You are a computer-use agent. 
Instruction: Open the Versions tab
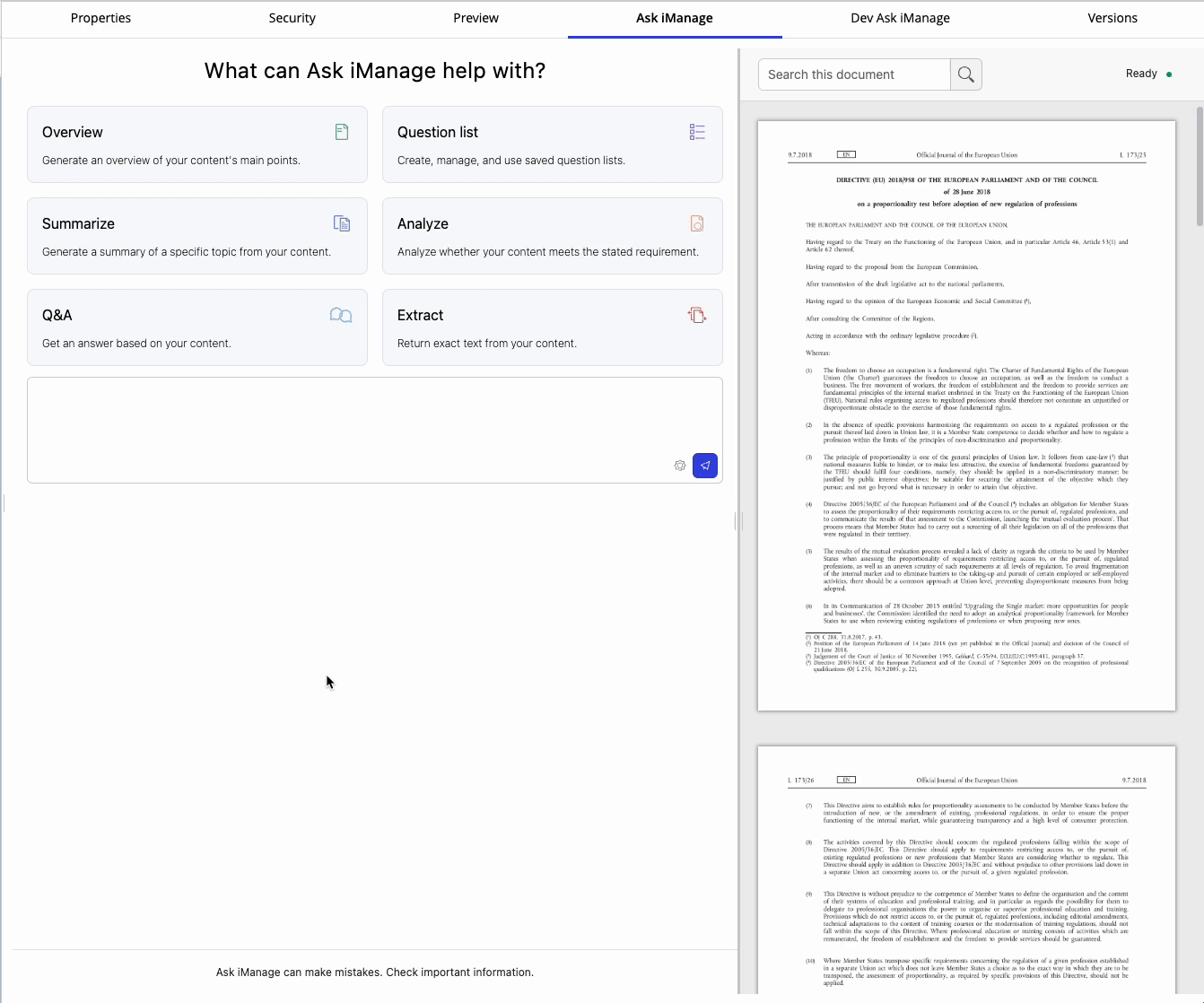1112,18
